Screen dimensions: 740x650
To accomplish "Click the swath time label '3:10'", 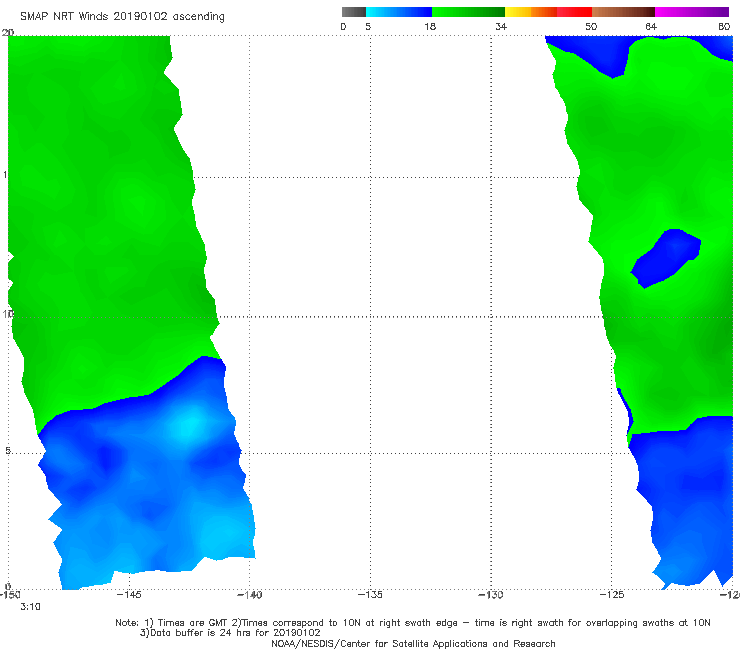I will click(30, 607).
